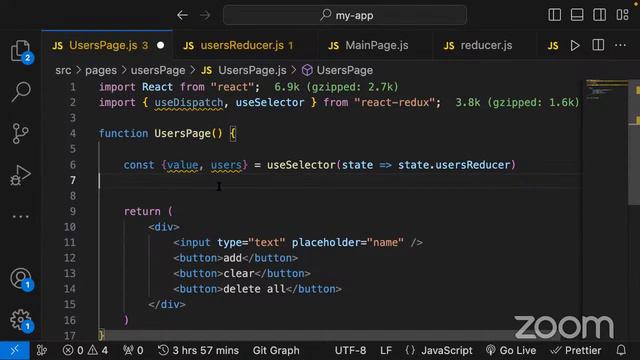Toggle the bottom panel
The width and height of the screenshot is (640, 360).
point(577,15)
